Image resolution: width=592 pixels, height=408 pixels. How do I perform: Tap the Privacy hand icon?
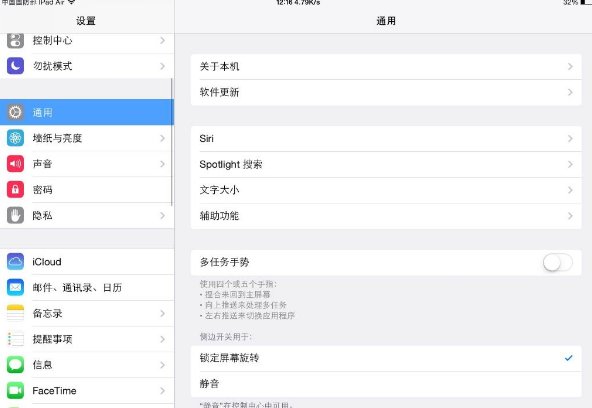click(15, 216)
